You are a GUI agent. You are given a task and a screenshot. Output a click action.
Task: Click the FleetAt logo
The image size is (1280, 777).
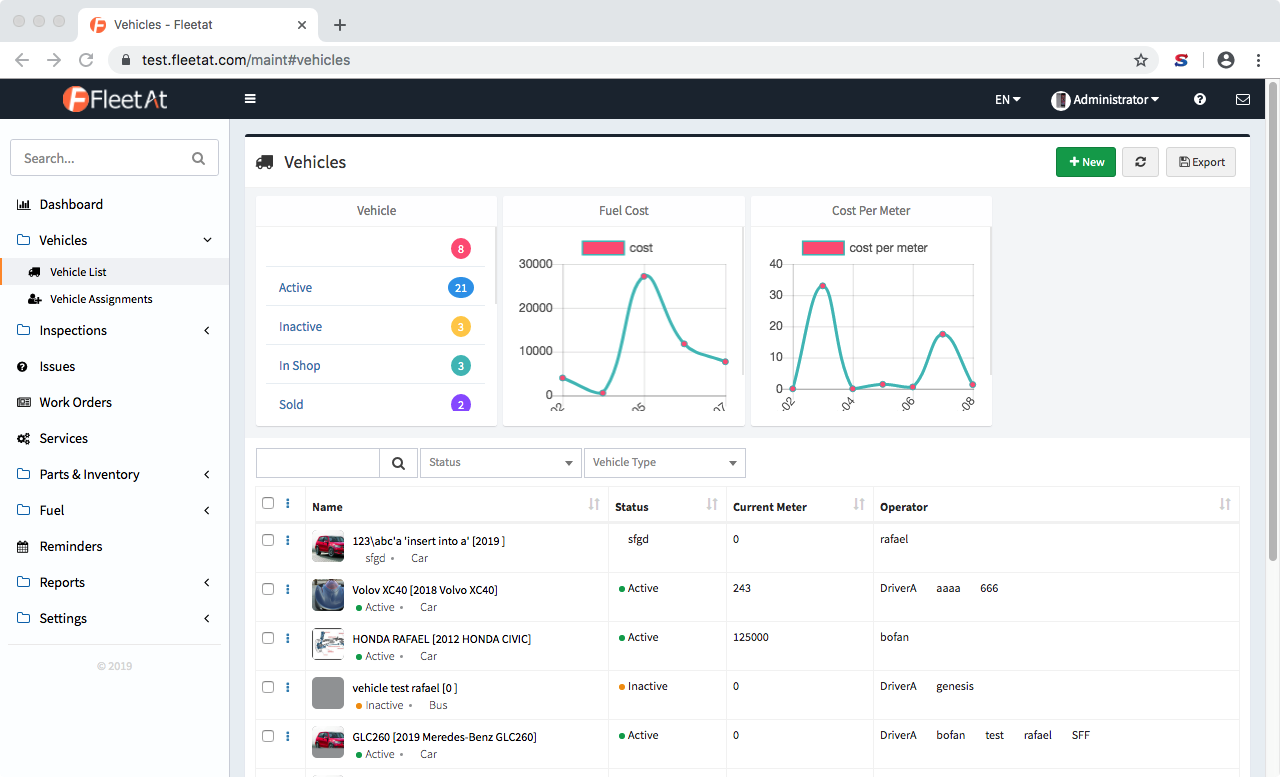pyautogui.click(x=114, y=99)
